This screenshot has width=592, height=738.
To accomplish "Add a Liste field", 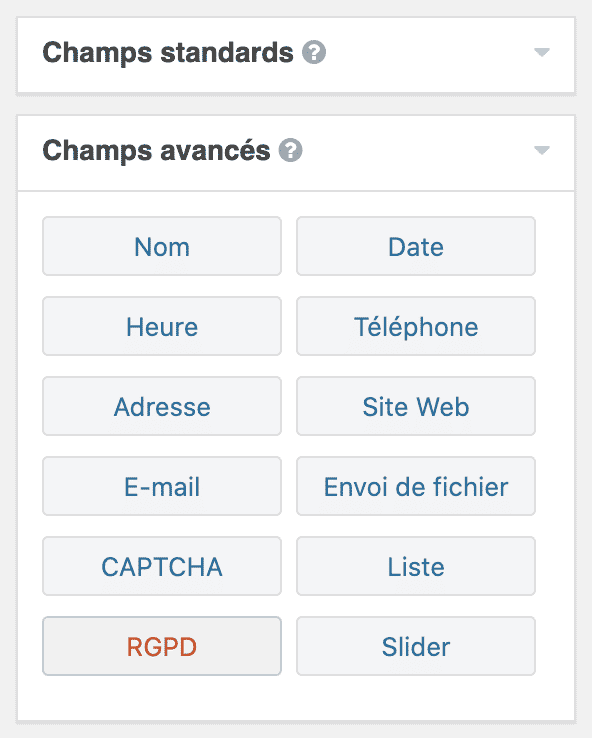I will [416, 566].
